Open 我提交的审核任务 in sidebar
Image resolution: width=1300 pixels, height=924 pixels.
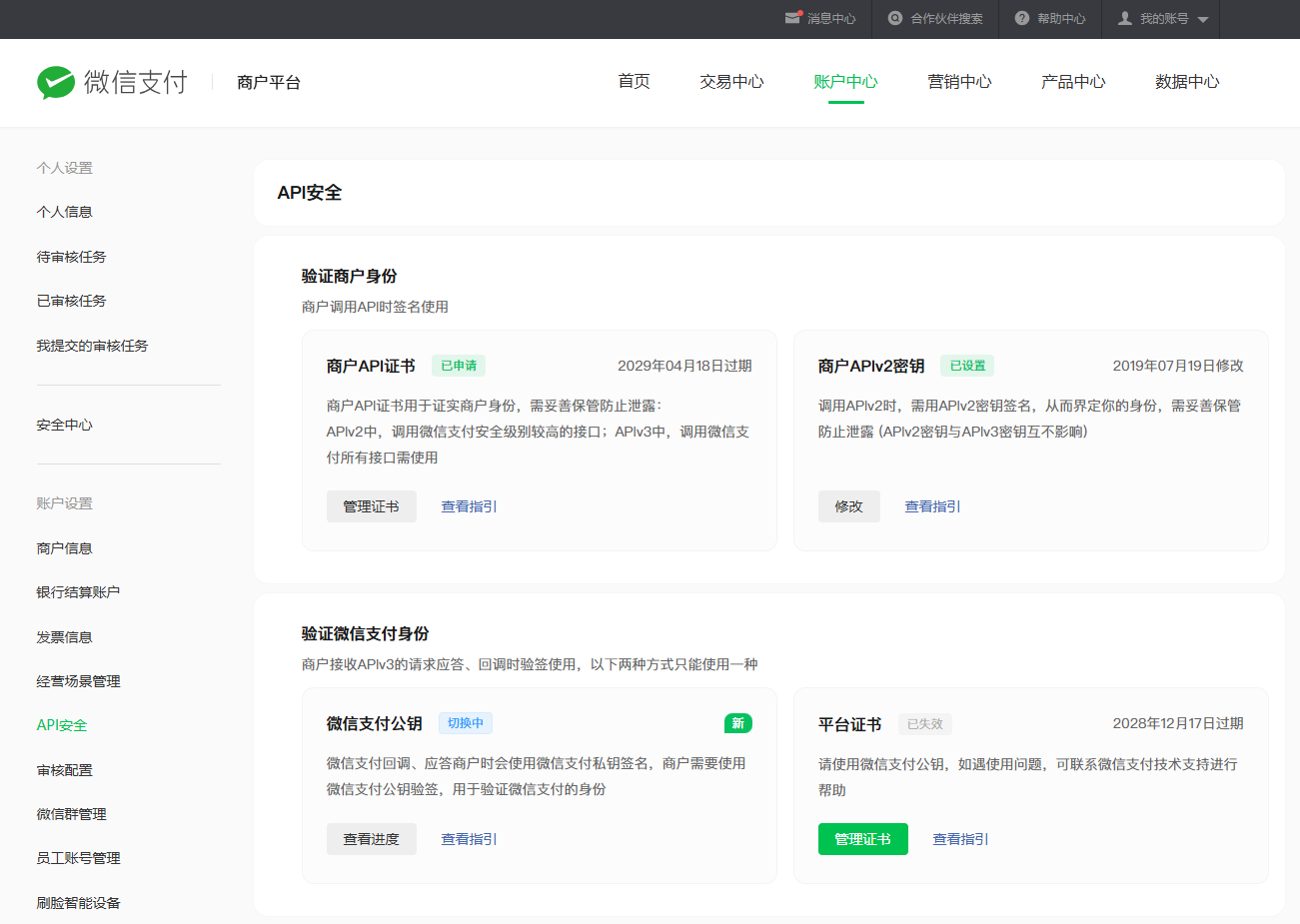(x=93, y=346)
